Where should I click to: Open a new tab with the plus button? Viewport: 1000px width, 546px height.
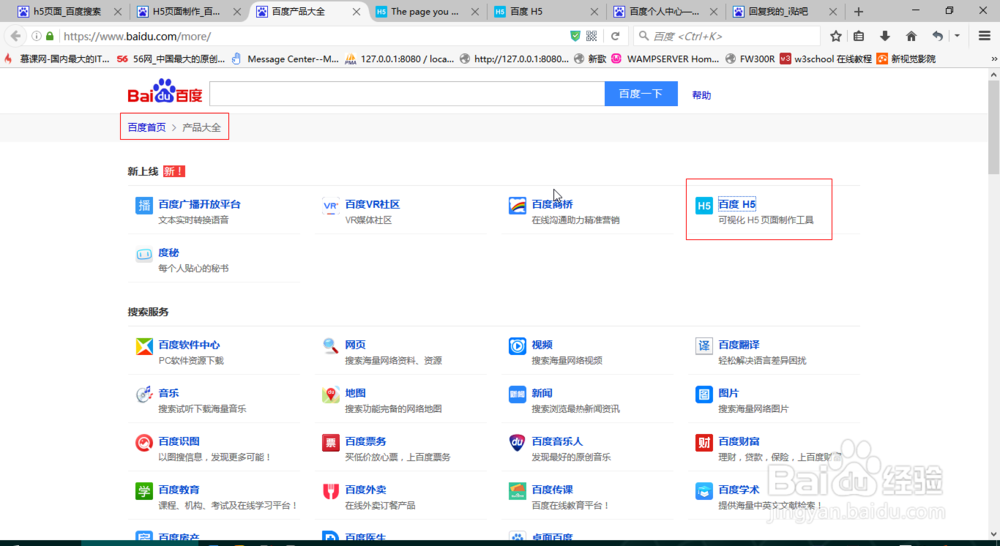[x=858, y=11]
